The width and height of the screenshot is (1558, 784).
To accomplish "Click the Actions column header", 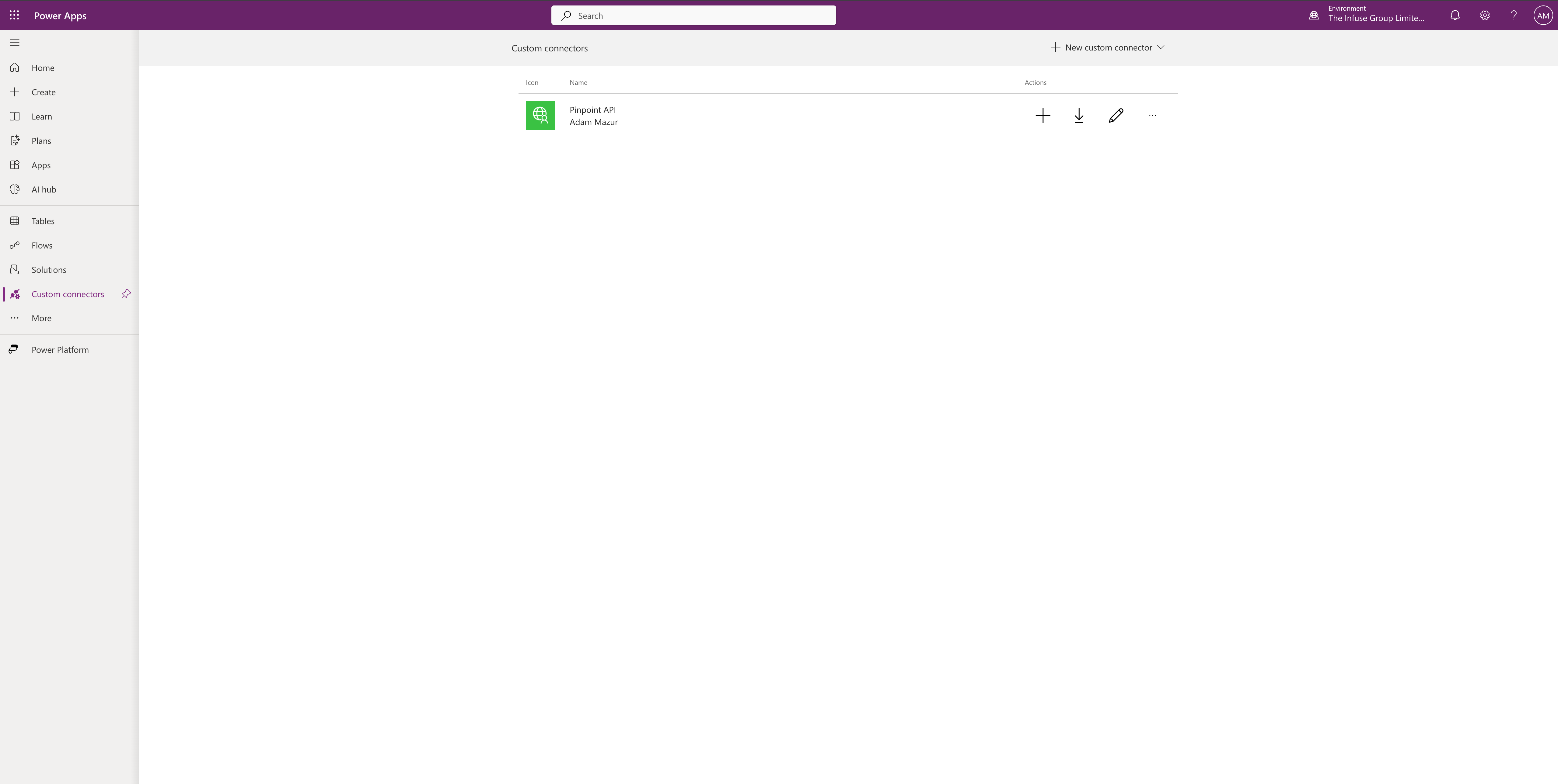I will click(x=1035, y=82).
